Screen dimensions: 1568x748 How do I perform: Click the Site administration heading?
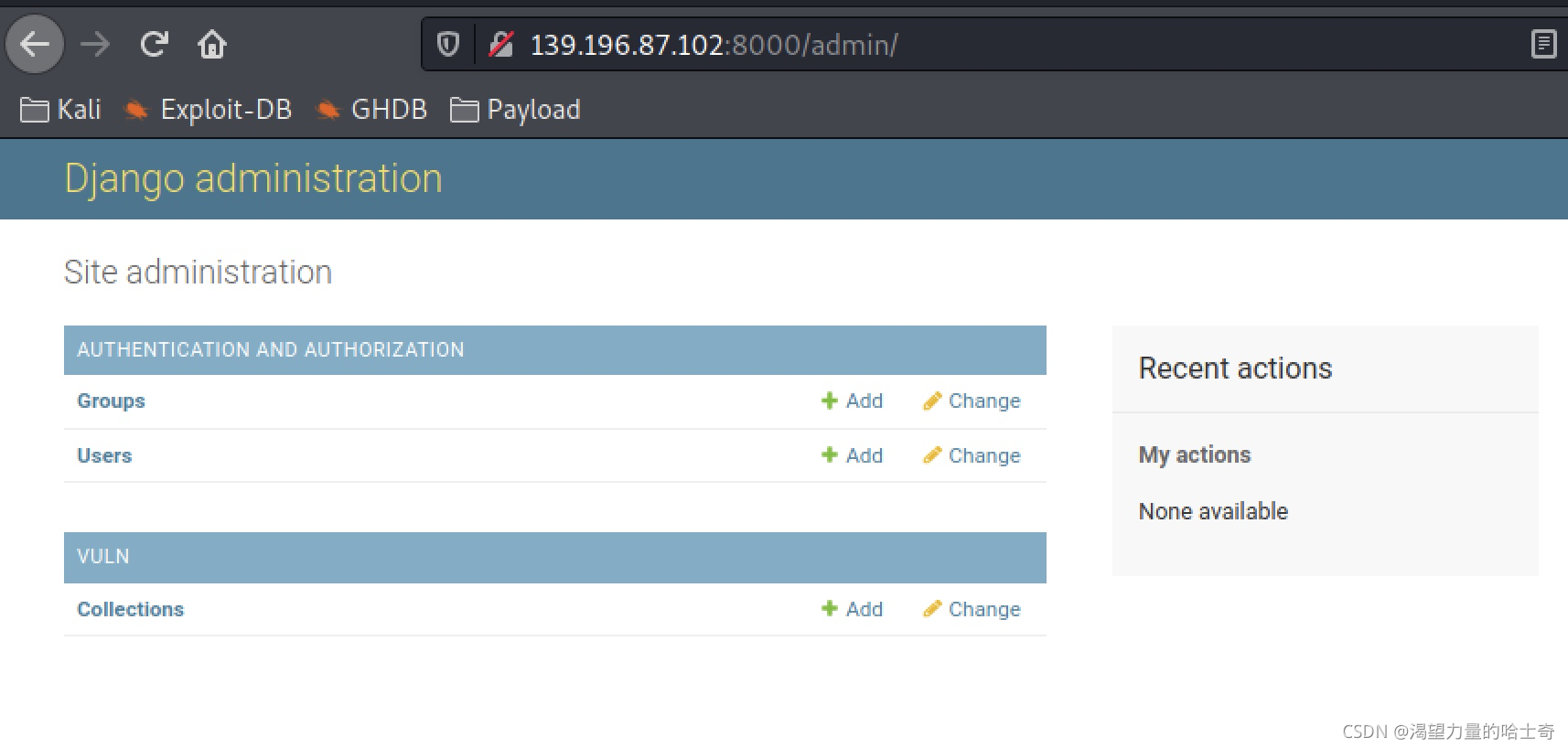[x=198, y=272]
